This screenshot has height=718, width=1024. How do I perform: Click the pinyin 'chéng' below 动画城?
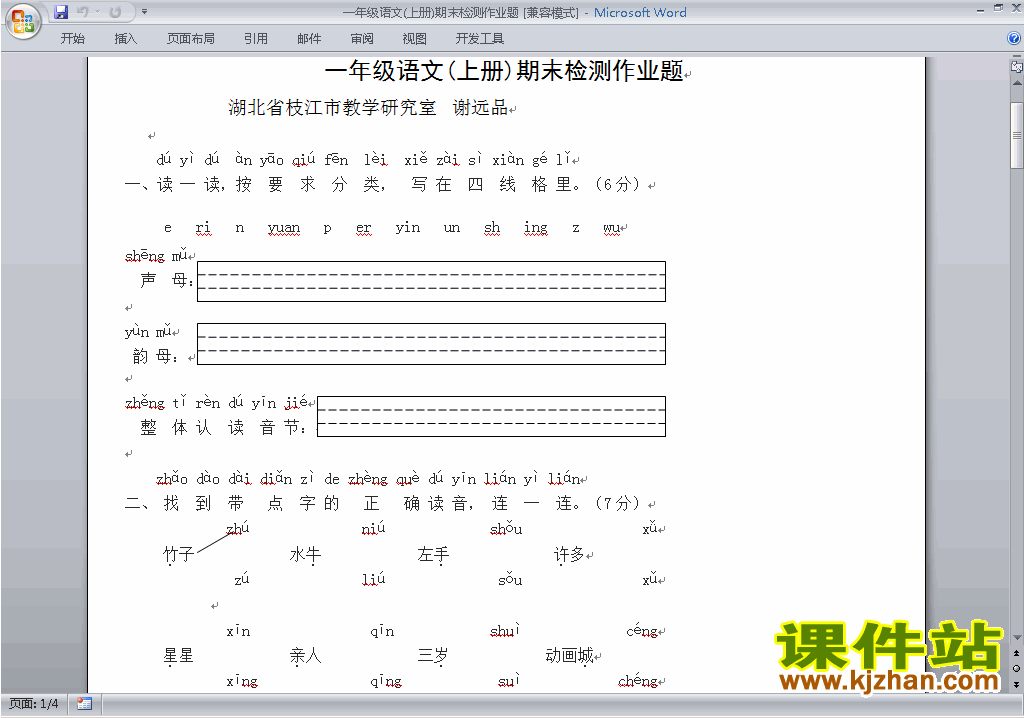tap(638, 681)
